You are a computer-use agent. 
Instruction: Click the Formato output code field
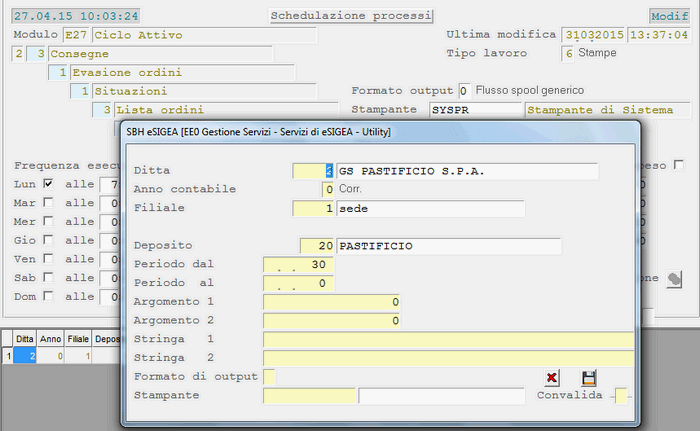[x=464, y=91]
